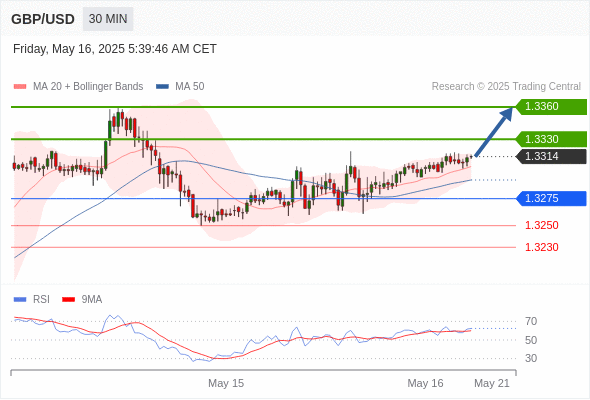The image size is (590, 400).
Task: Click the RSI 30 axis label
Action: (x=531, y=358)
